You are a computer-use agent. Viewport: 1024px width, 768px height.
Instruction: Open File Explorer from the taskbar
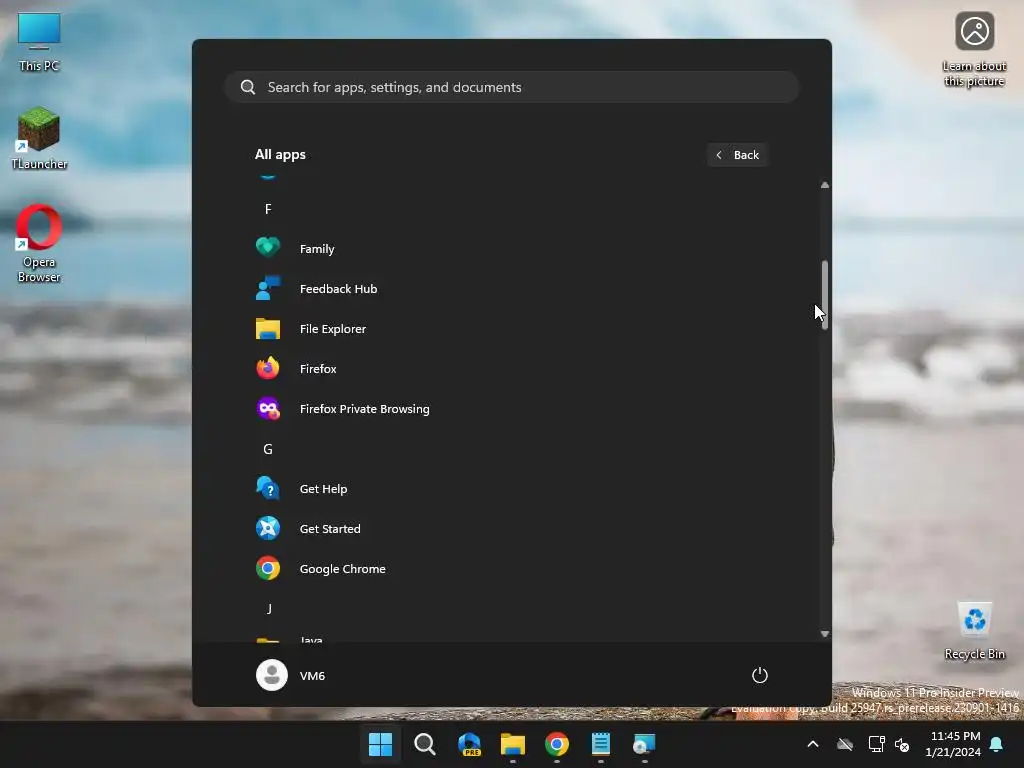[513, 744]
